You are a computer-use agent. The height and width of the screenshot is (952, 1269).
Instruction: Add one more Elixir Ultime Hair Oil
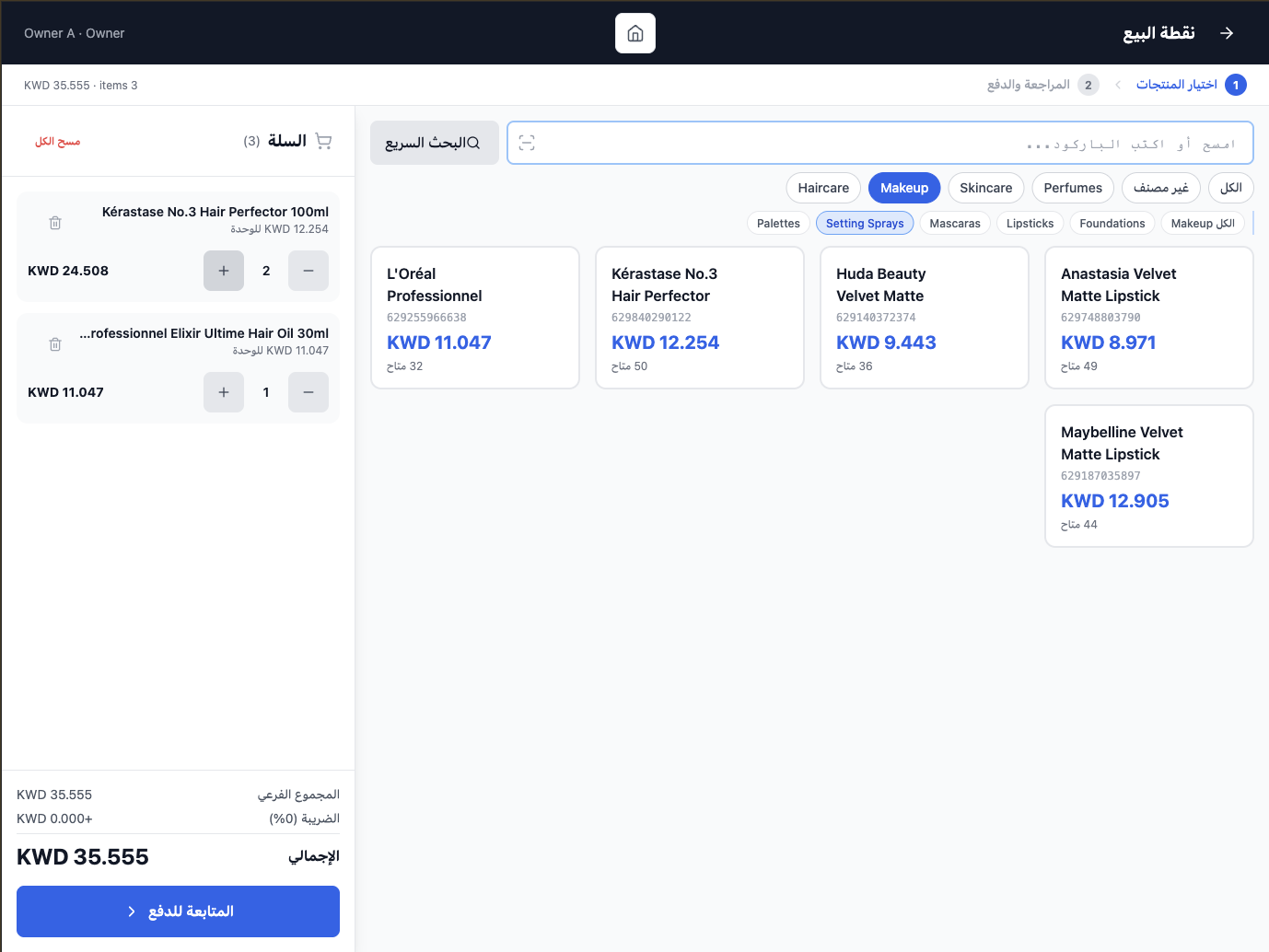pyautogui.click(x=224, y=392)
